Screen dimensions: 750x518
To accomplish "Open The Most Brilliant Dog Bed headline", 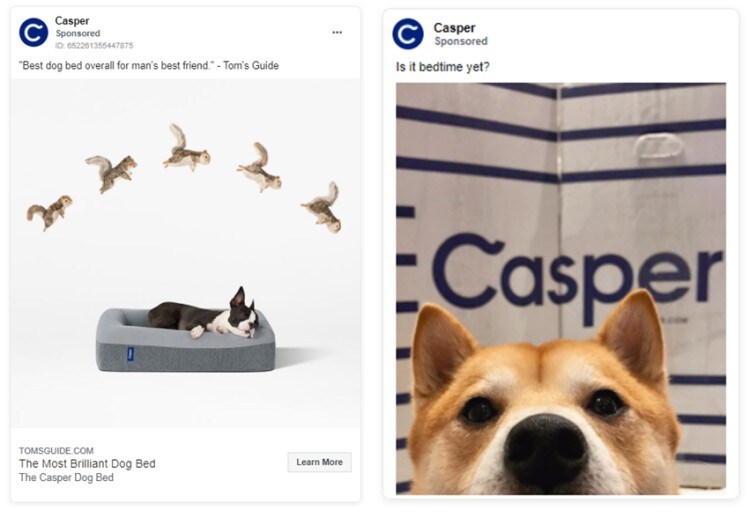I will [87, 463].
